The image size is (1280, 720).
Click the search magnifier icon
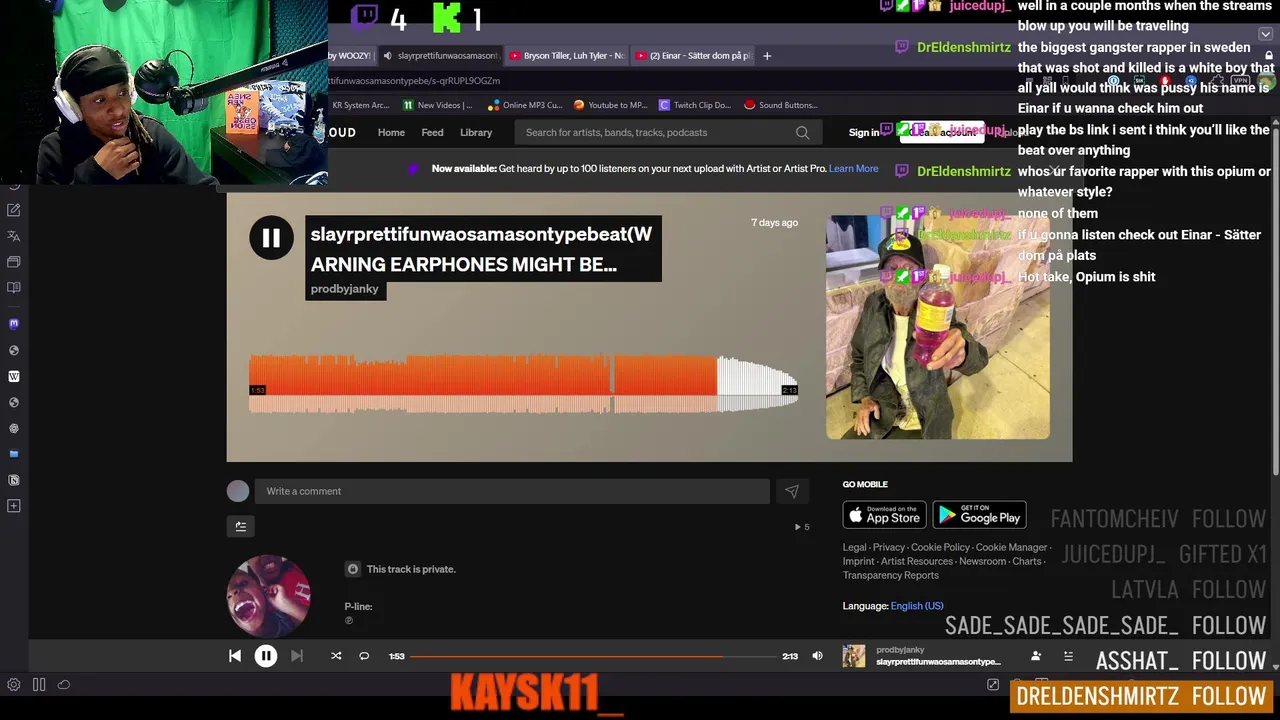[x=802, y=132]
